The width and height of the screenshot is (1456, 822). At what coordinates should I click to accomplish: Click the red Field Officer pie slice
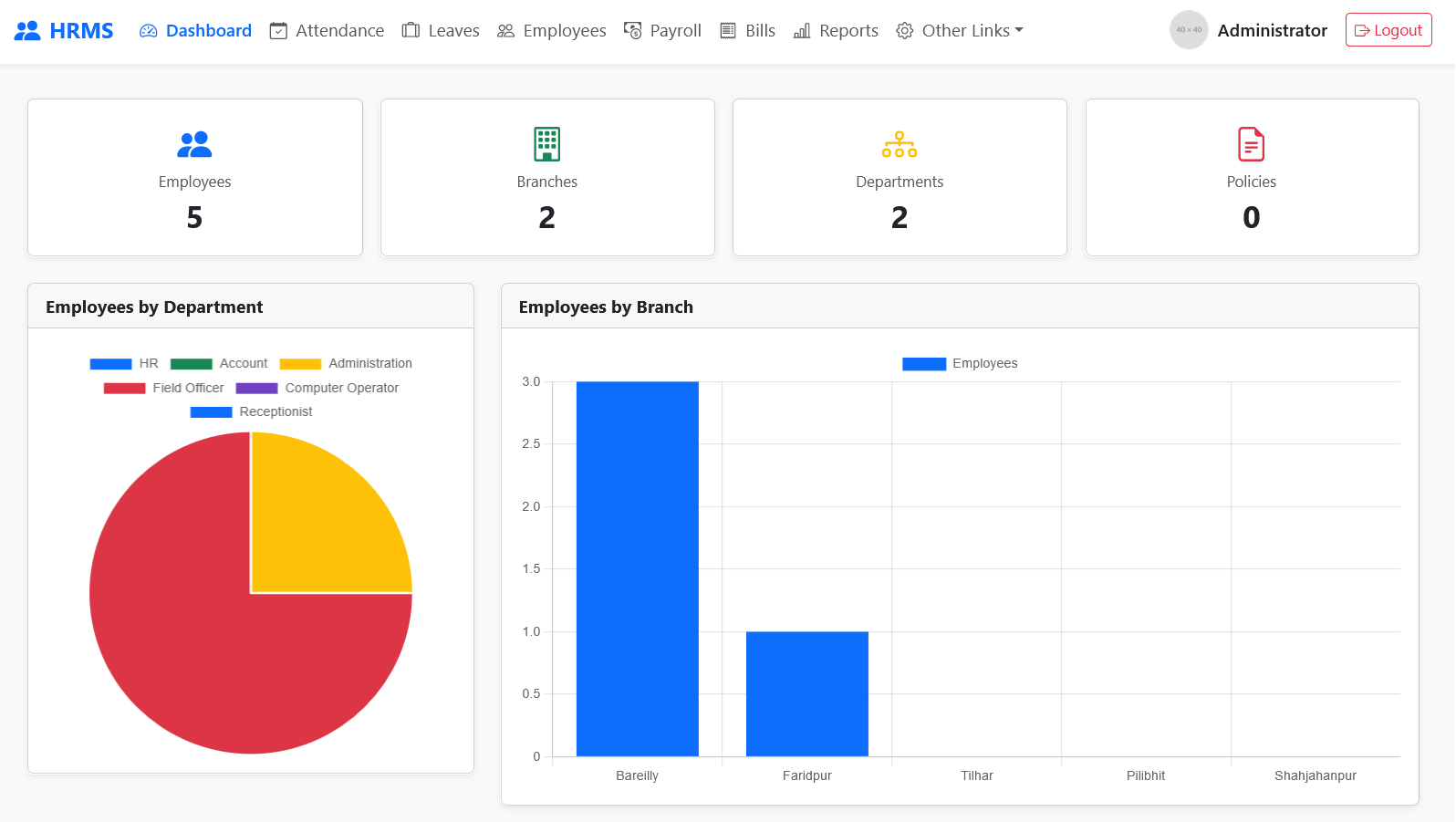(x=201, y=657)
